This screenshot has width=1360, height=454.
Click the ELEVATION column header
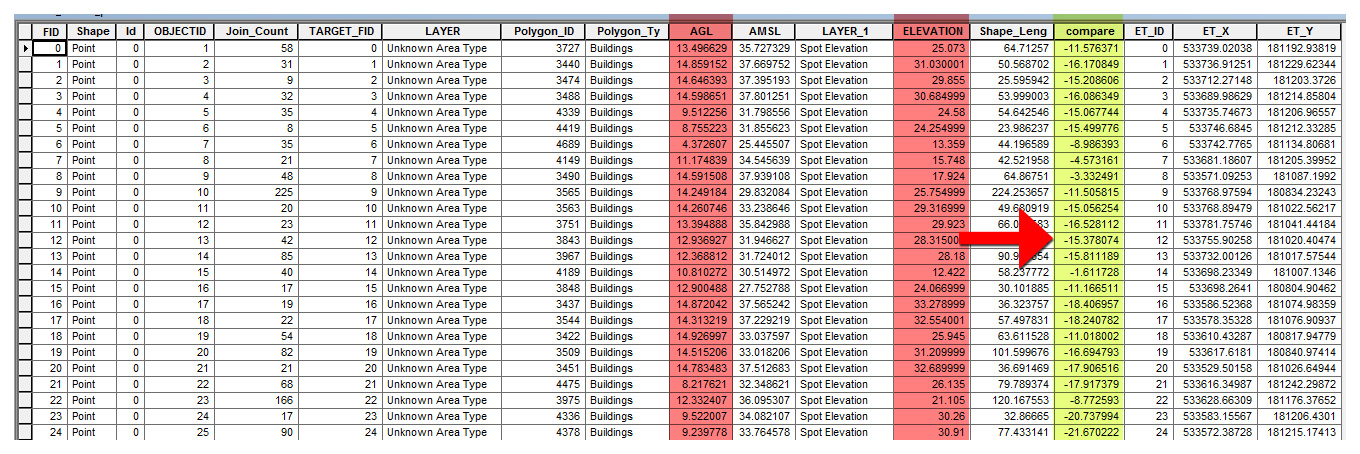[x=930, y=31]
